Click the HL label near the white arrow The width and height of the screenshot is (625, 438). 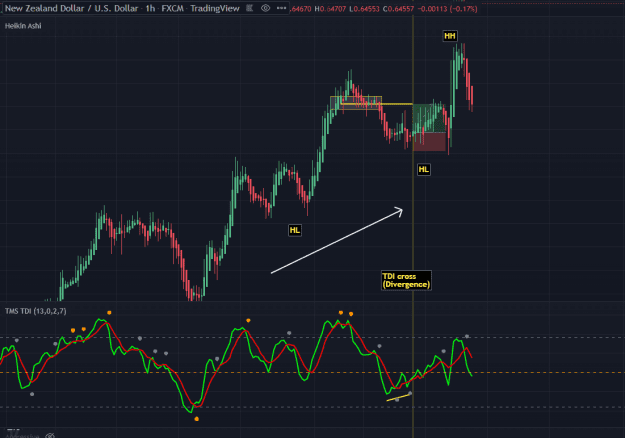pyautogui.click(x=295, y=230)
